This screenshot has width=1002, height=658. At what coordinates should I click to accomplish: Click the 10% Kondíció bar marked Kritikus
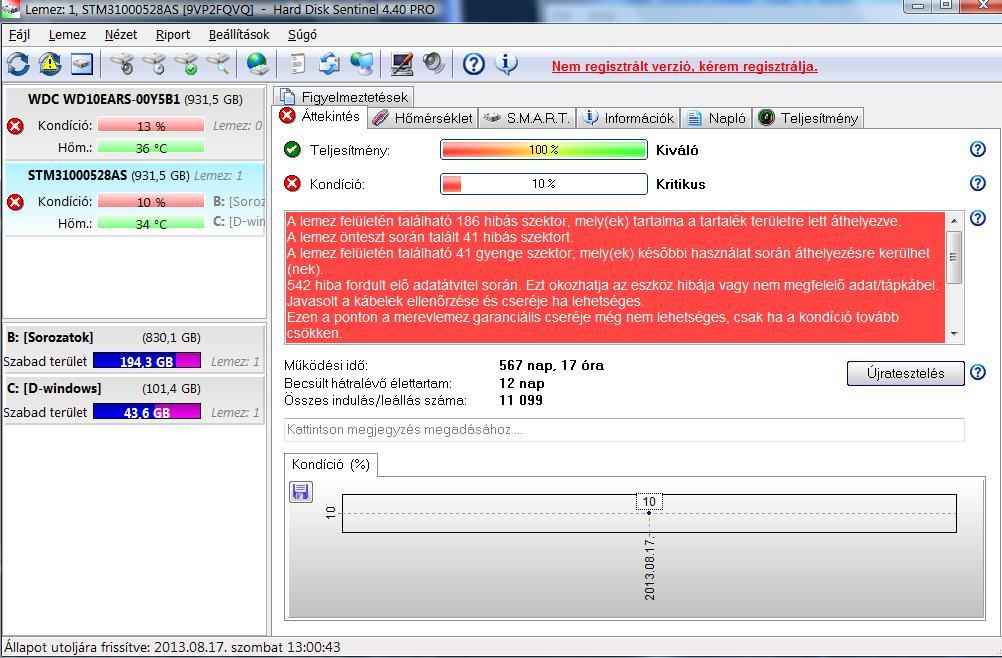[x=544, y=183]
